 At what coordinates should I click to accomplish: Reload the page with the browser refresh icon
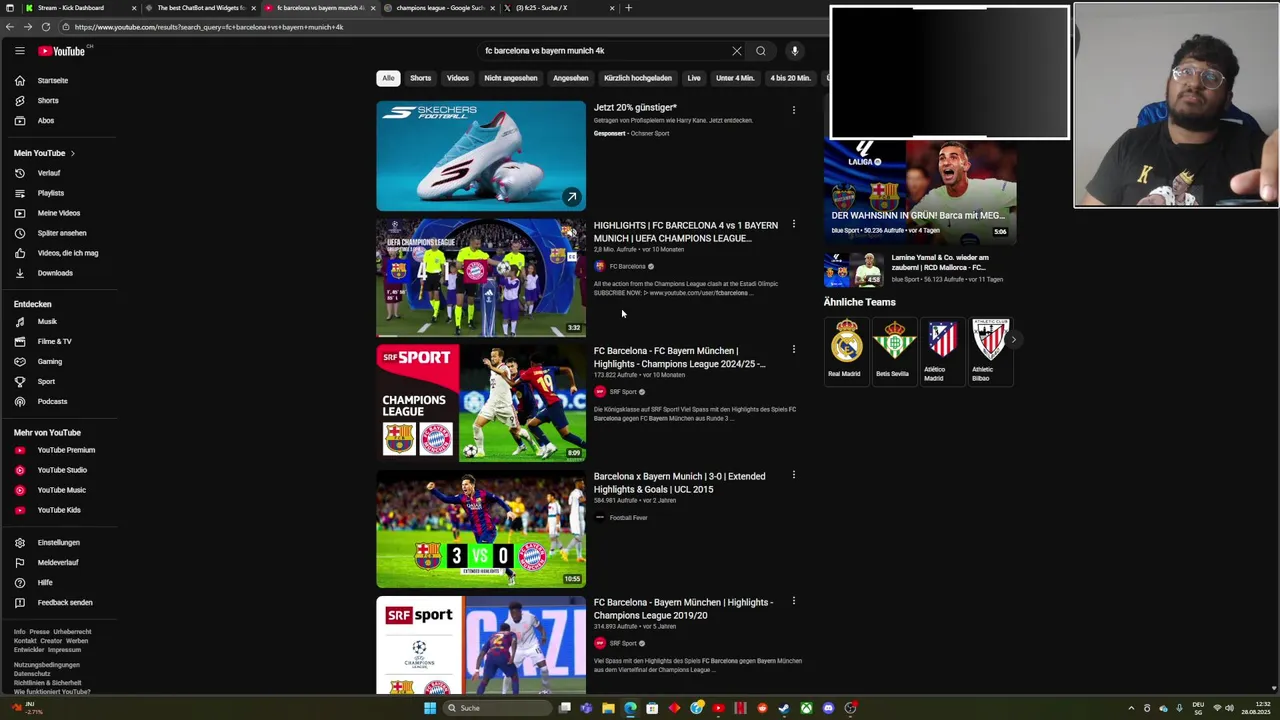[46, 27]
